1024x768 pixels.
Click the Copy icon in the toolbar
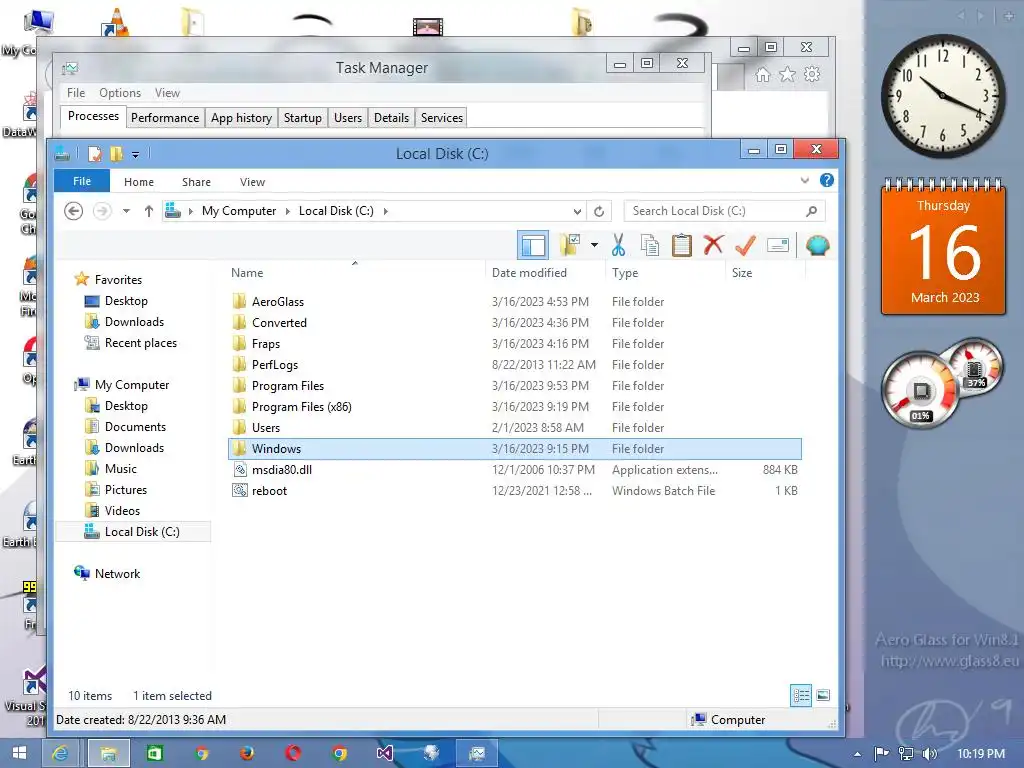(650, 246)
